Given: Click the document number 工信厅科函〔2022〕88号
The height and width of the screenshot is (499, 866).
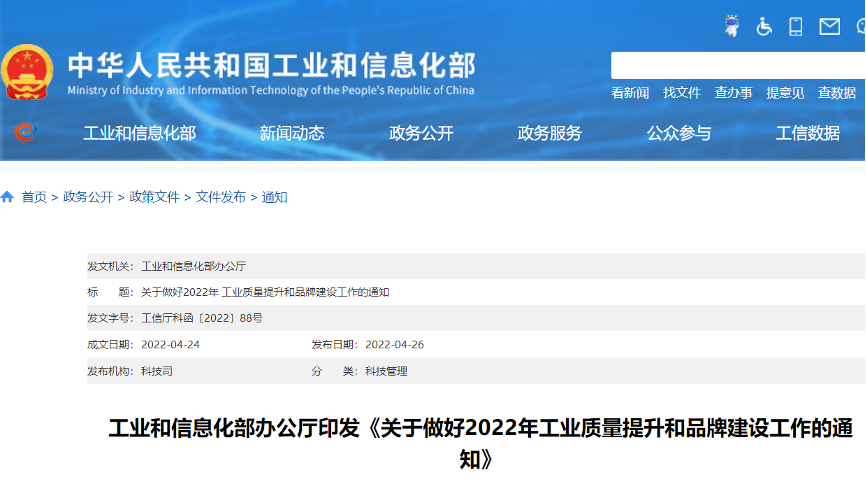Looking at the screenshot, I should [x=202, y=318].
